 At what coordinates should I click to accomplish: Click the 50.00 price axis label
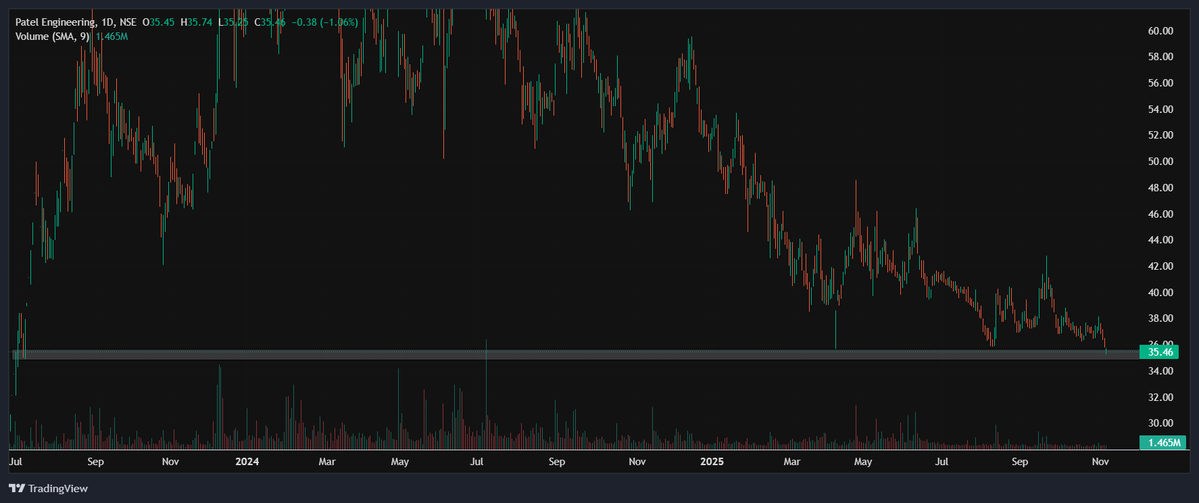coord(1160,161)
